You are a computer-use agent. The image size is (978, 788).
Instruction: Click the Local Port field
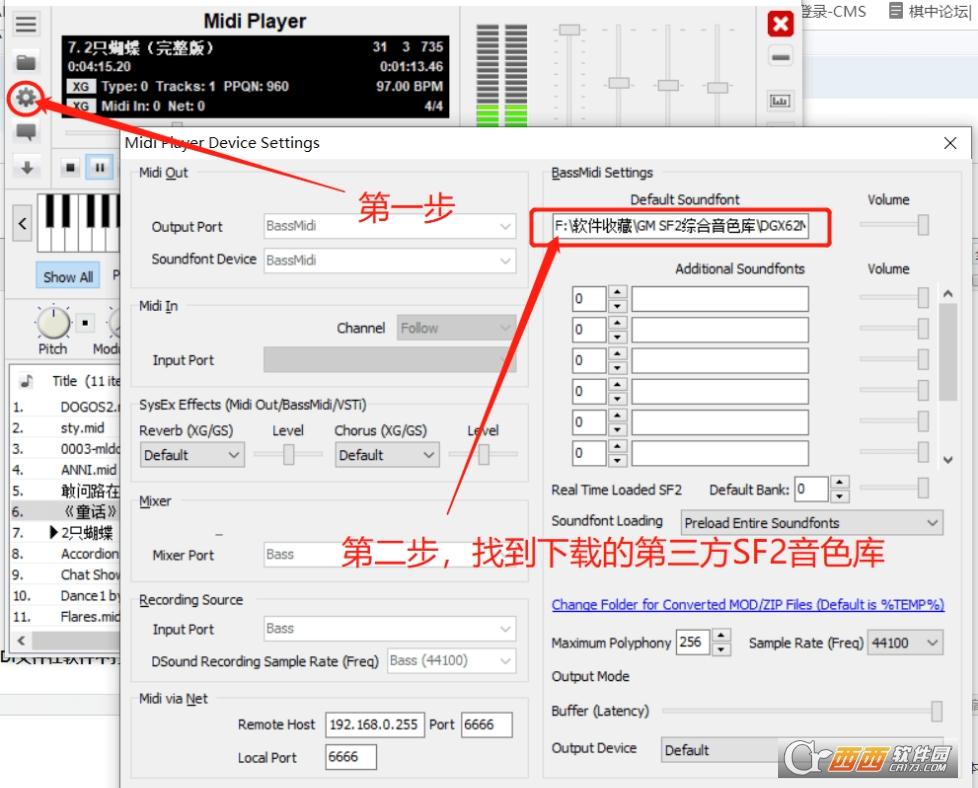(351, 757)
